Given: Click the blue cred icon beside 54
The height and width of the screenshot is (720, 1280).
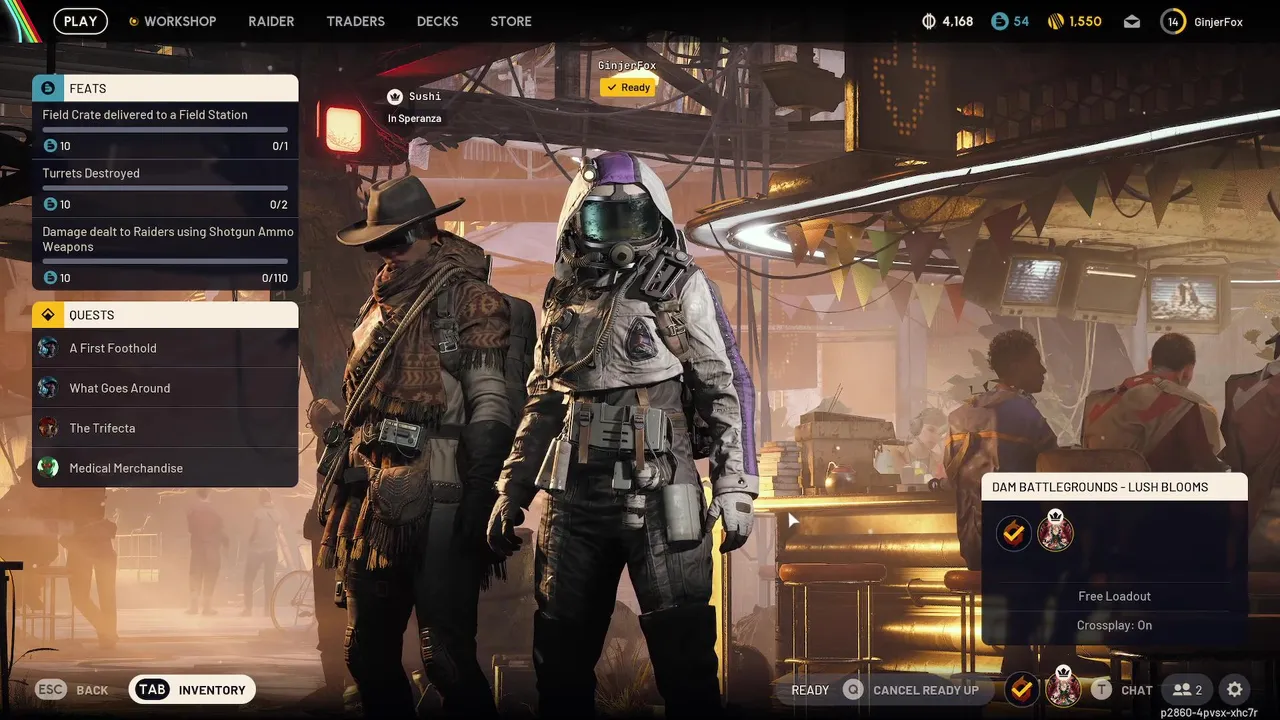Looking at the screenshot, I should pos(999,21).
